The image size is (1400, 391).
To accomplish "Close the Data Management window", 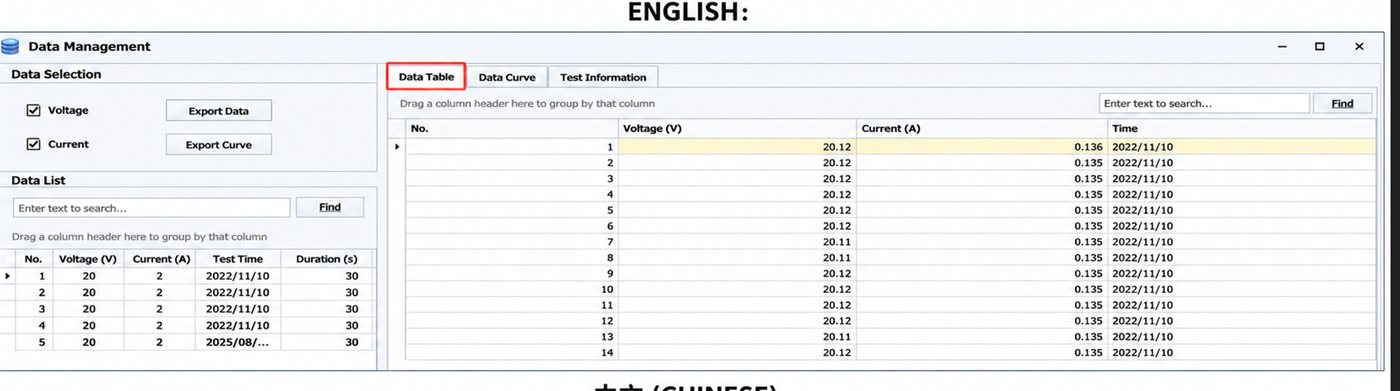I will point(1359,46).
